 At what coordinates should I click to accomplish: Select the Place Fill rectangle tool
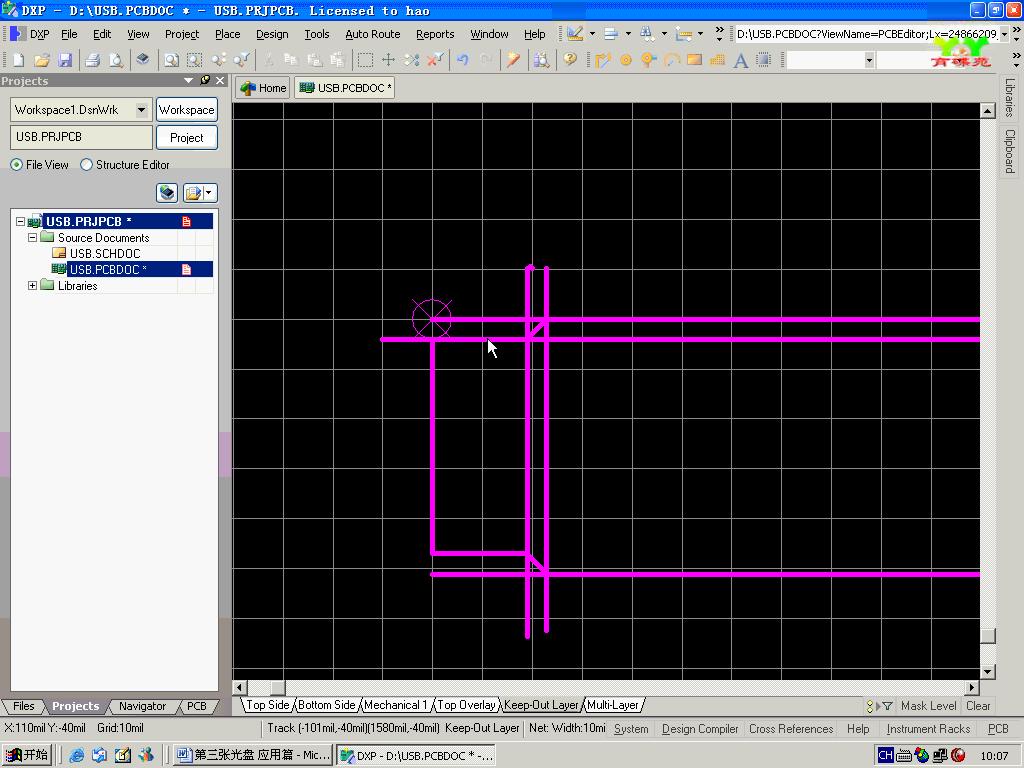694,60
